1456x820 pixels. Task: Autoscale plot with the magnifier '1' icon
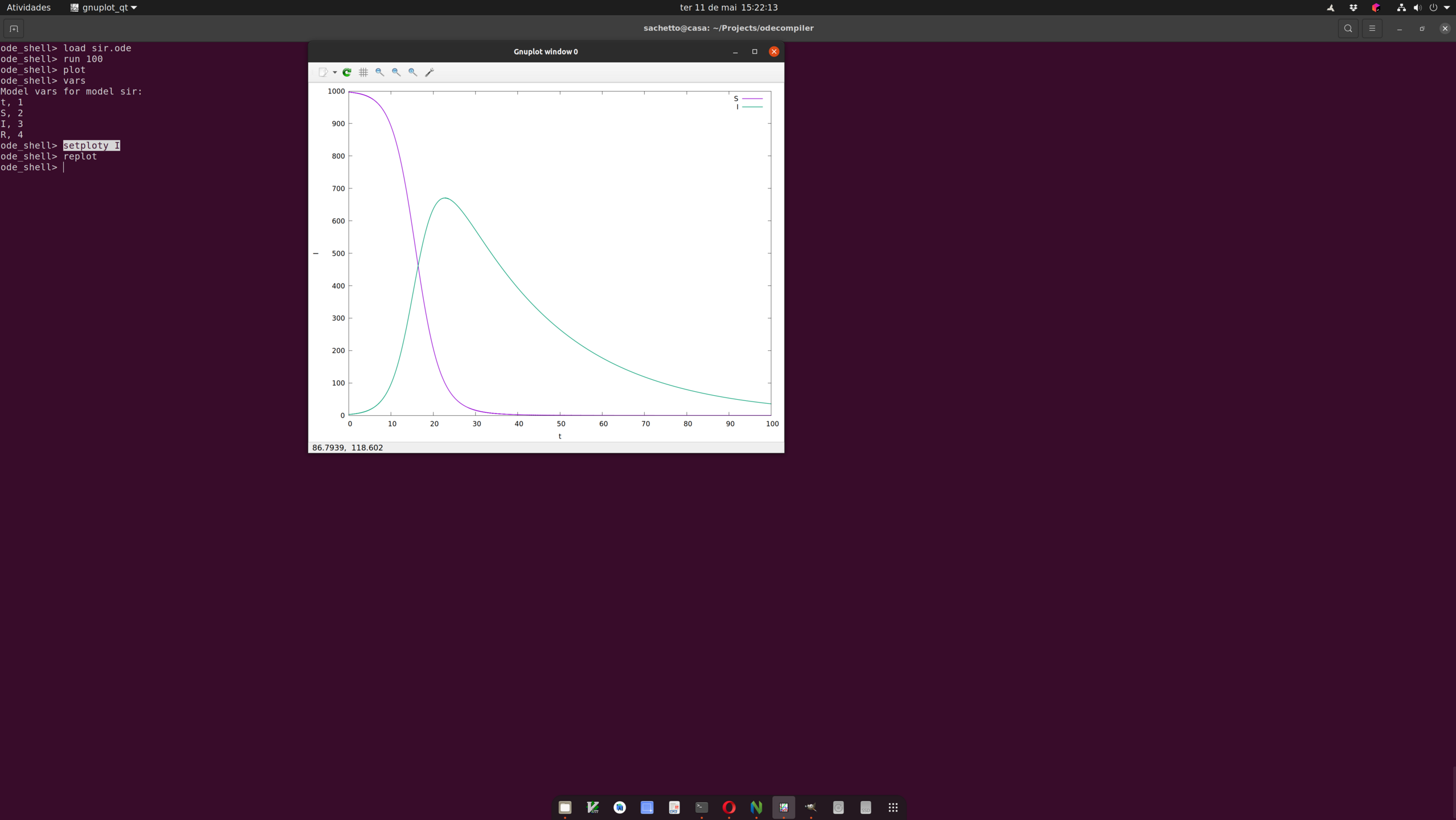[x=412, y=72]
